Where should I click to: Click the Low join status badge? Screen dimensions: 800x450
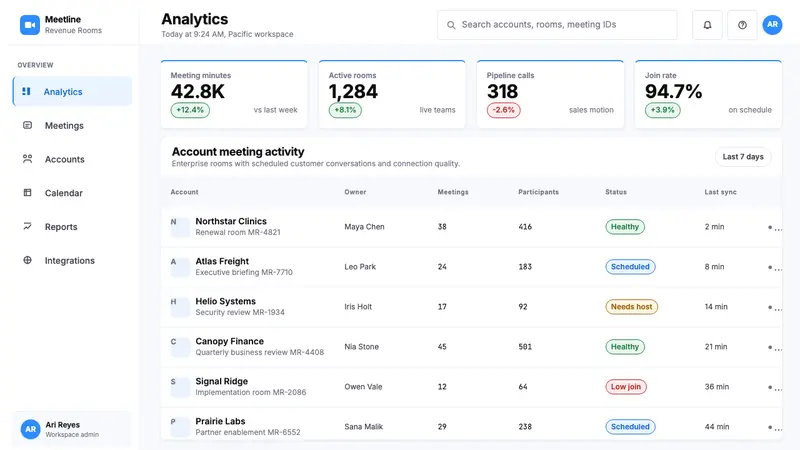click(x=626, y=387)
